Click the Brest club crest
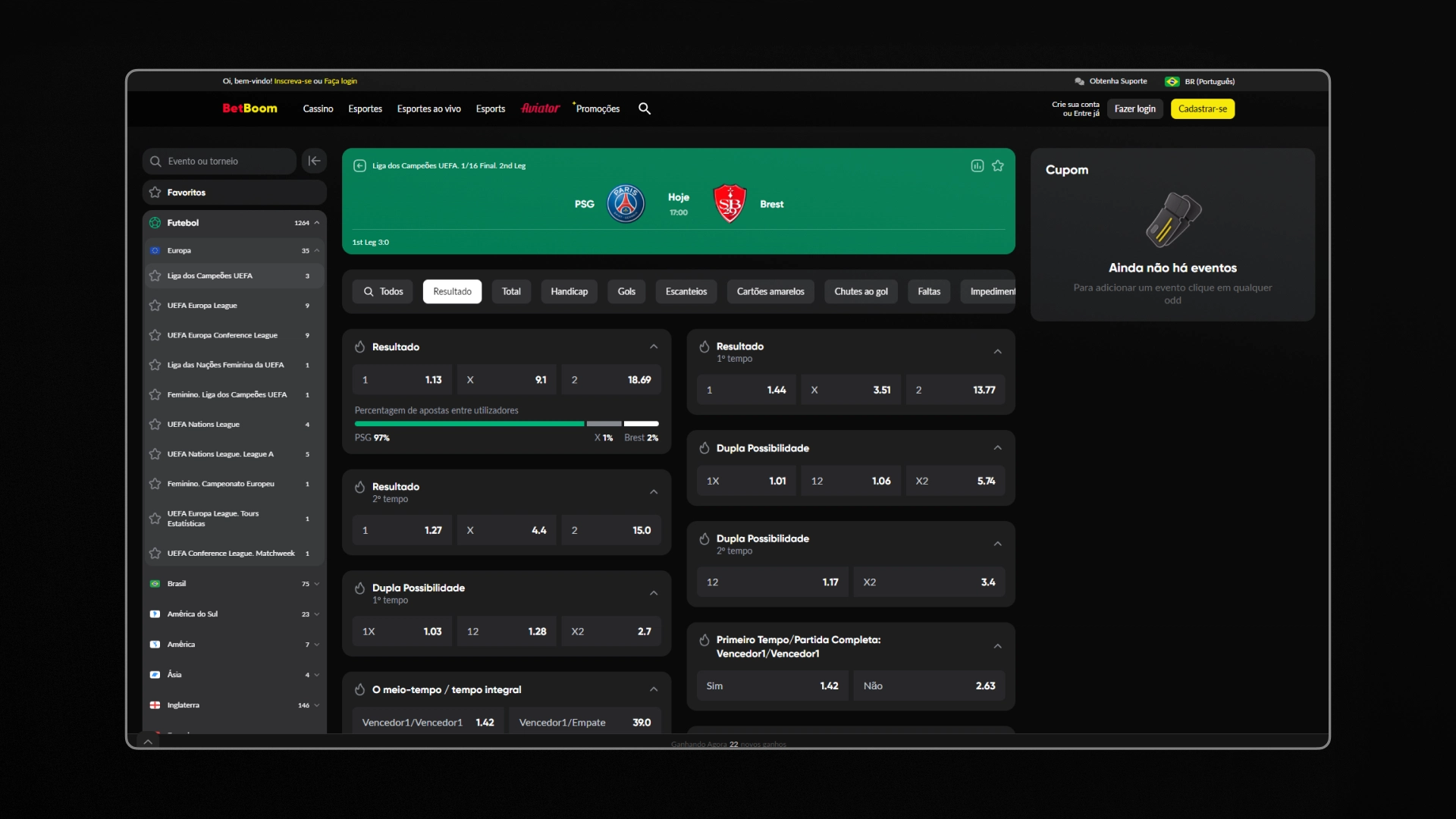 point(730,203)
